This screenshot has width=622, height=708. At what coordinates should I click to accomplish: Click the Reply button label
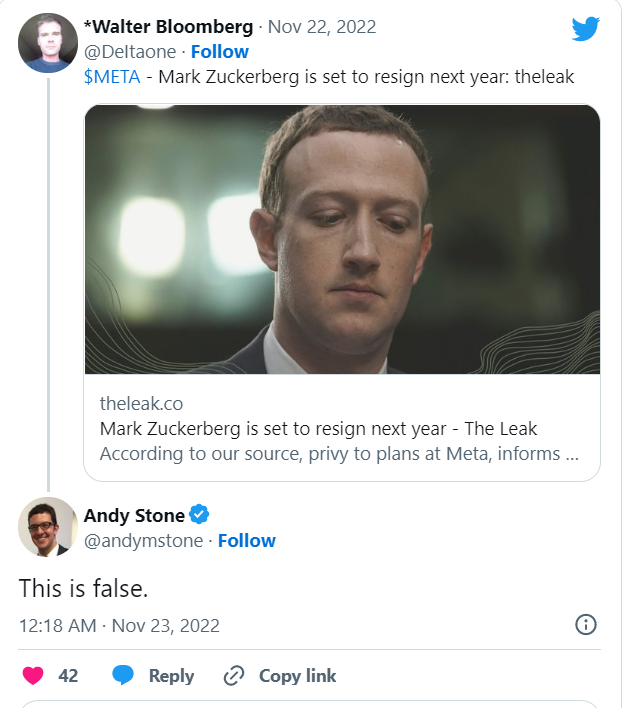coord(171,676)
